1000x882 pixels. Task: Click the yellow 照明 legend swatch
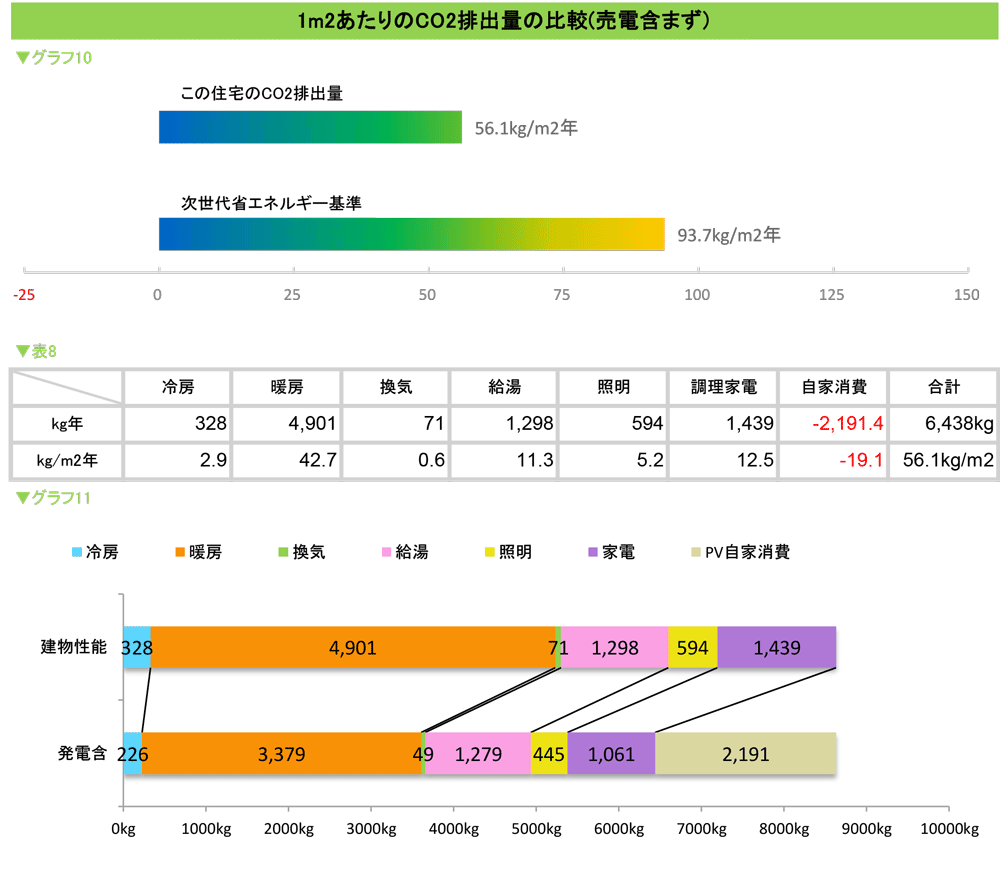[x=490, y=552]
